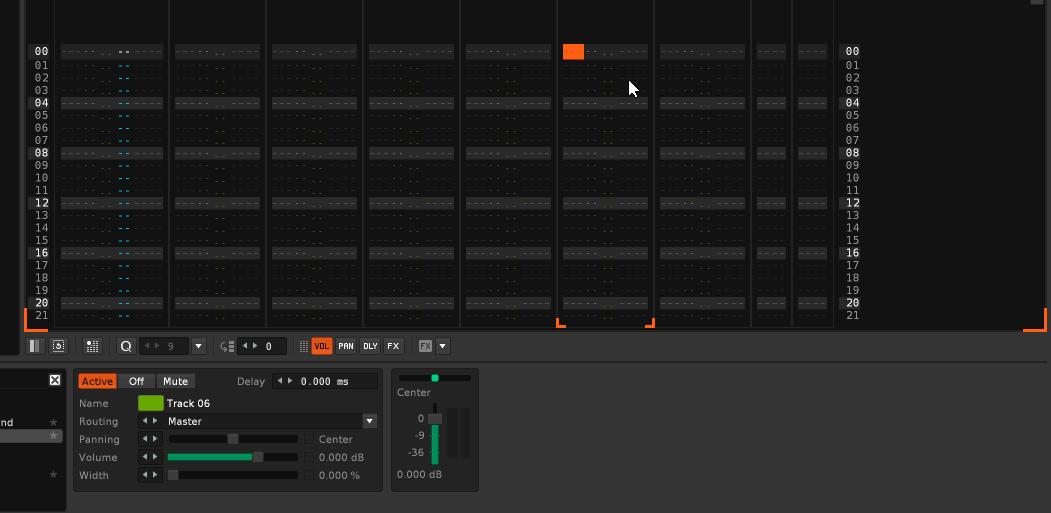This screenshot has width=1051, height=513.
Task: Close the left panel with X icon
Action: (55, 380)
